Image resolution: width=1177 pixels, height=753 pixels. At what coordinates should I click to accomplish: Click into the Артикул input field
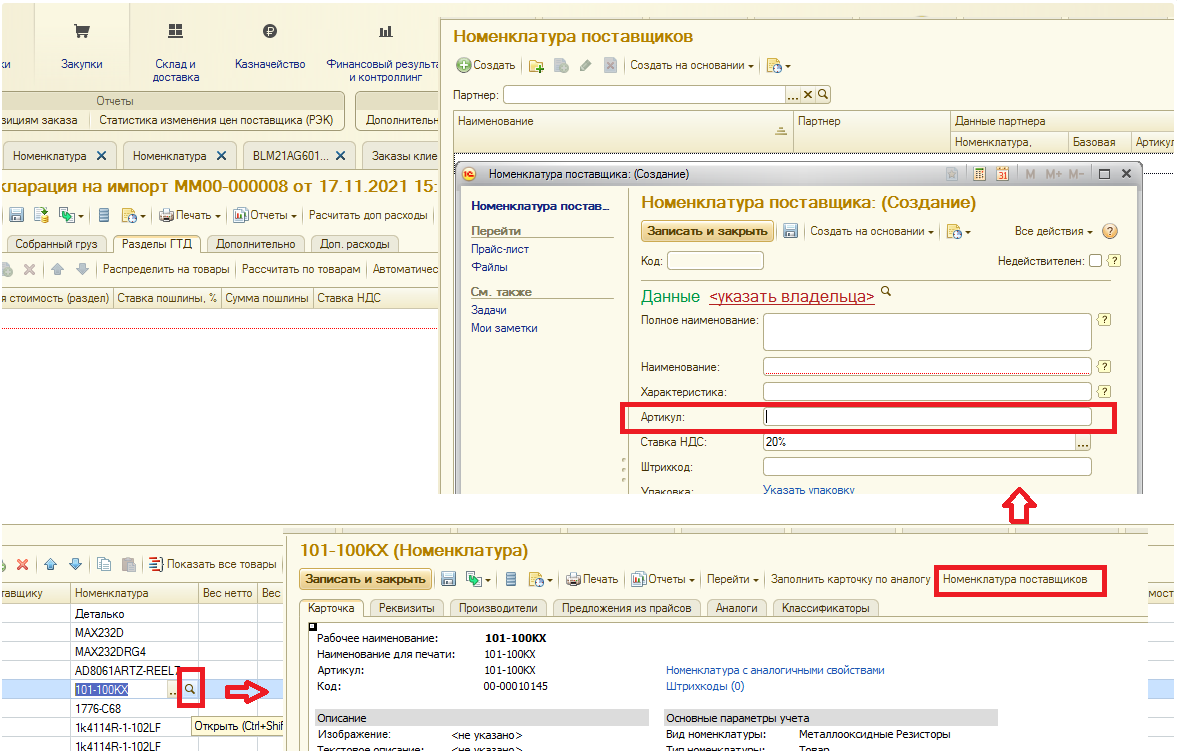point(927,417)
